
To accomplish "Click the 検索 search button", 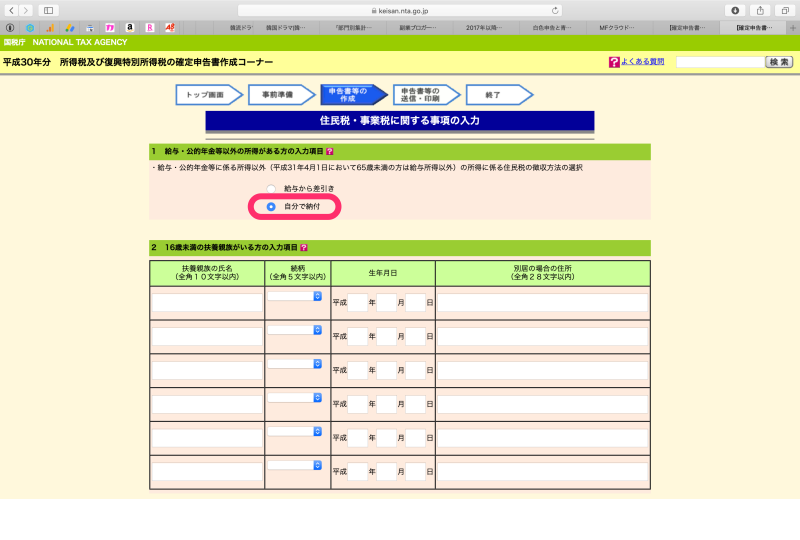I will [x=779, y=62].
